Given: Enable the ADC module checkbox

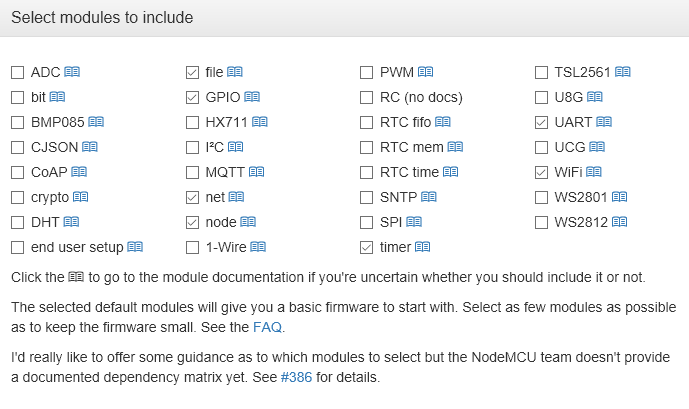Looking at the screenshot, I should click(x=18, y=73).
